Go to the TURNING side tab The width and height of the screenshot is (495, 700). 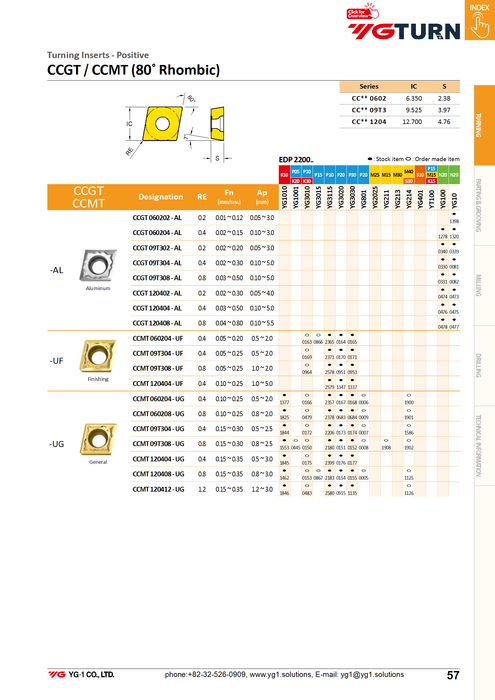click(485, 125)
